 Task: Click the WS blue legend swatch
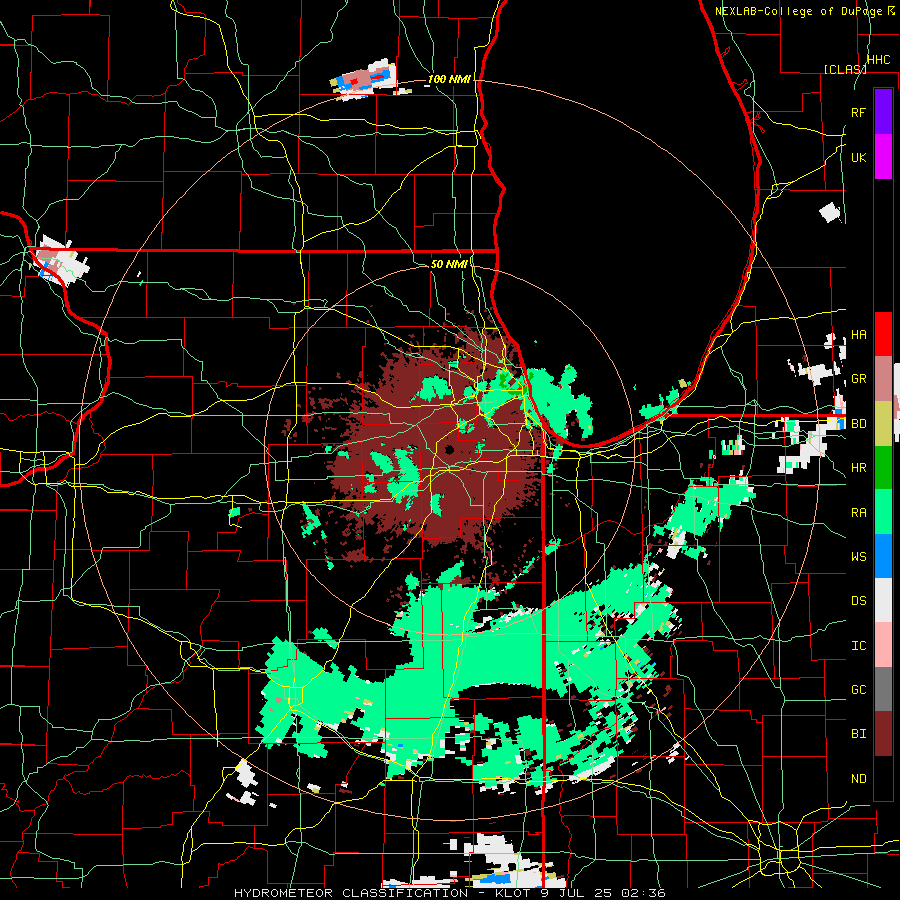883,556
